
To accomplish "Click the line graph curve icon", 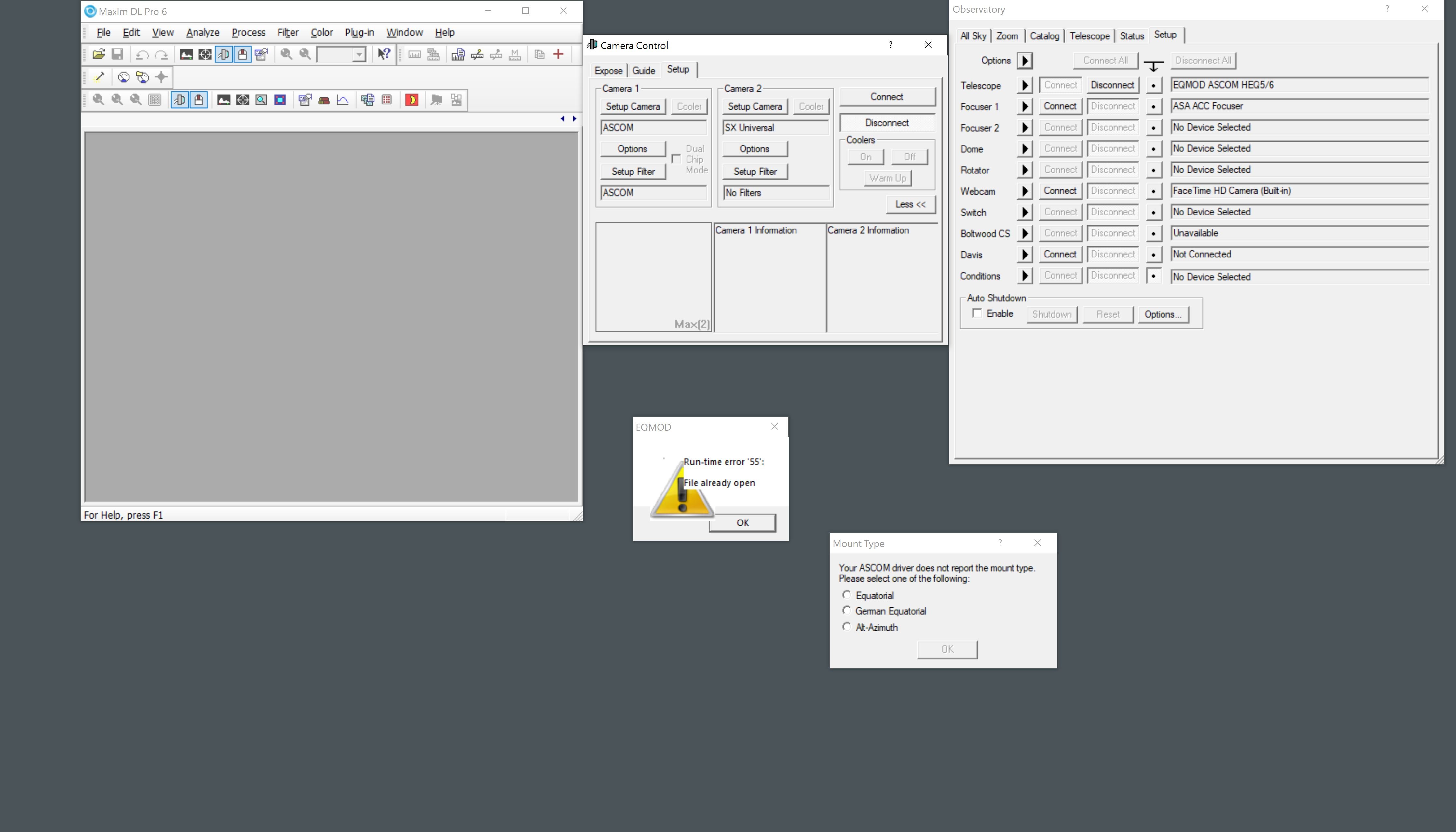I will point(343,100).
